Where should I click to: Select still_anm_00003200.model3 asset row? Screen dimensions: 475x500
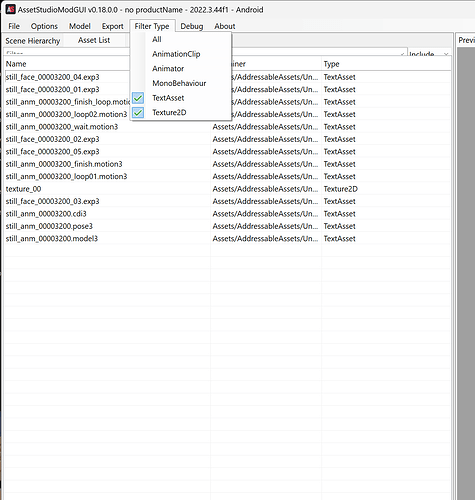tap(227, 239)
